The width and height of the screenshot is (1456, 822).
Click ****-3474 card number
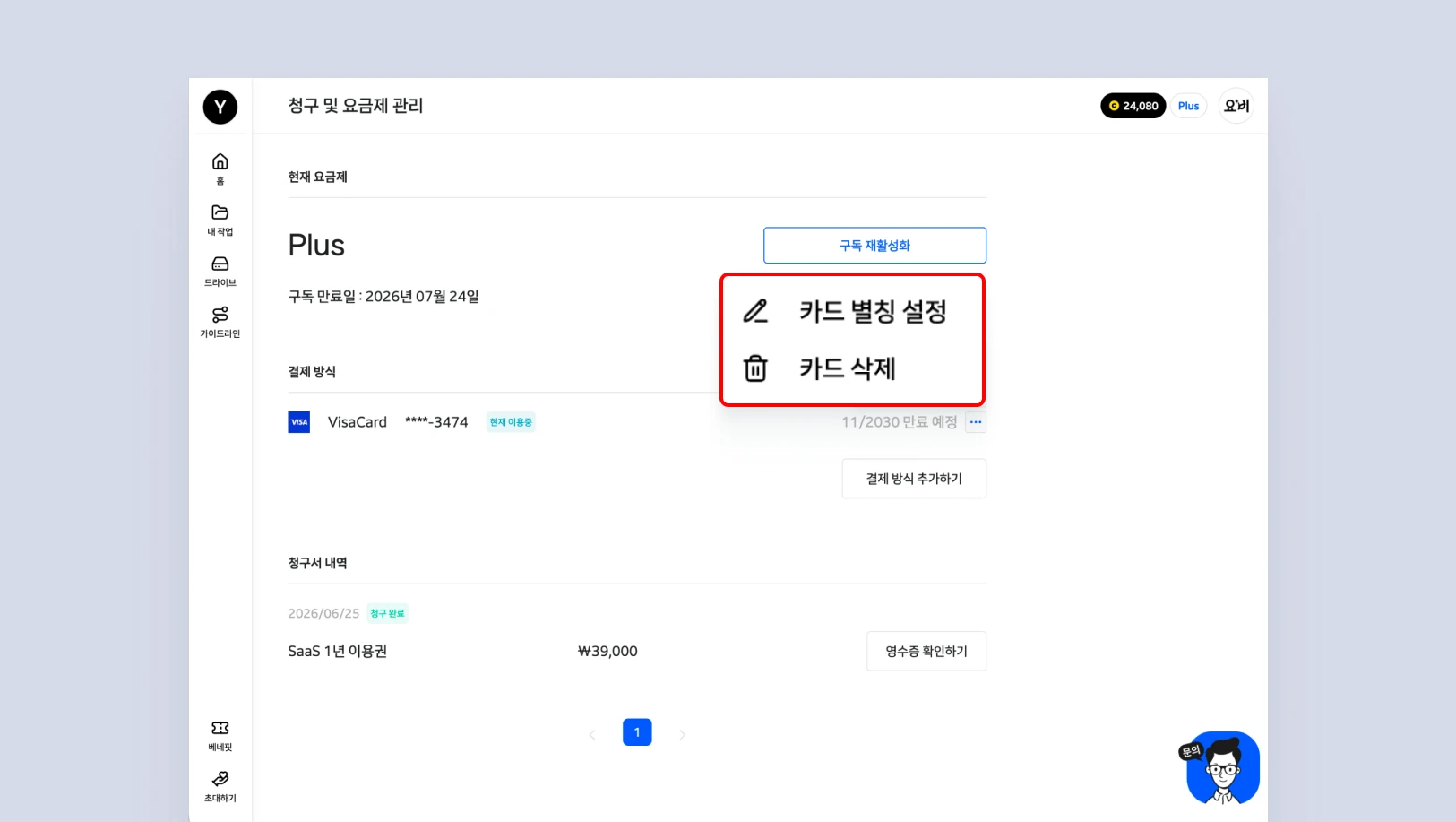tap(436, 422)
